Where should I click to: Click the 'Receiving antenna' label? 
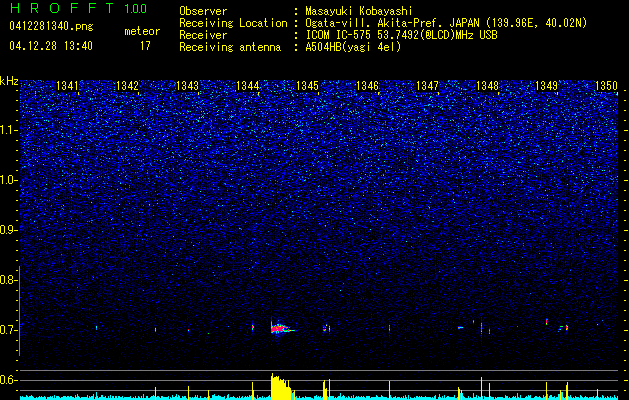[230, 47]
